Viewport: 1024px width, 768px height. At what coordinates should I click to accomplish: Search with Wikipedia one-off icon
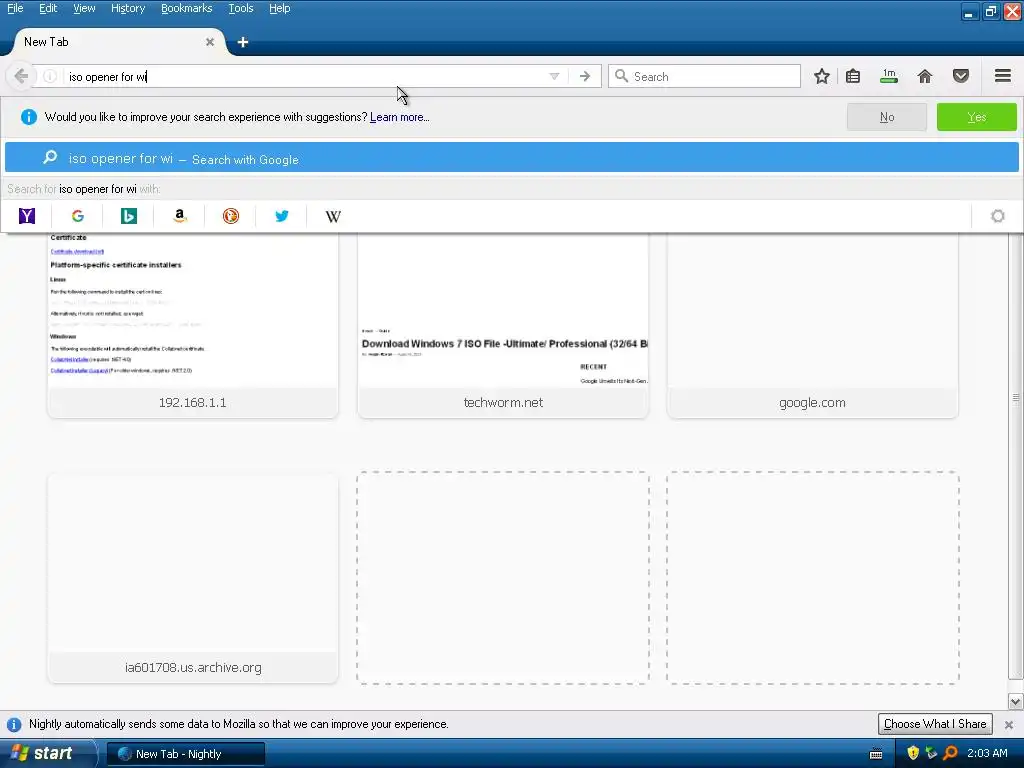[333, 216]
